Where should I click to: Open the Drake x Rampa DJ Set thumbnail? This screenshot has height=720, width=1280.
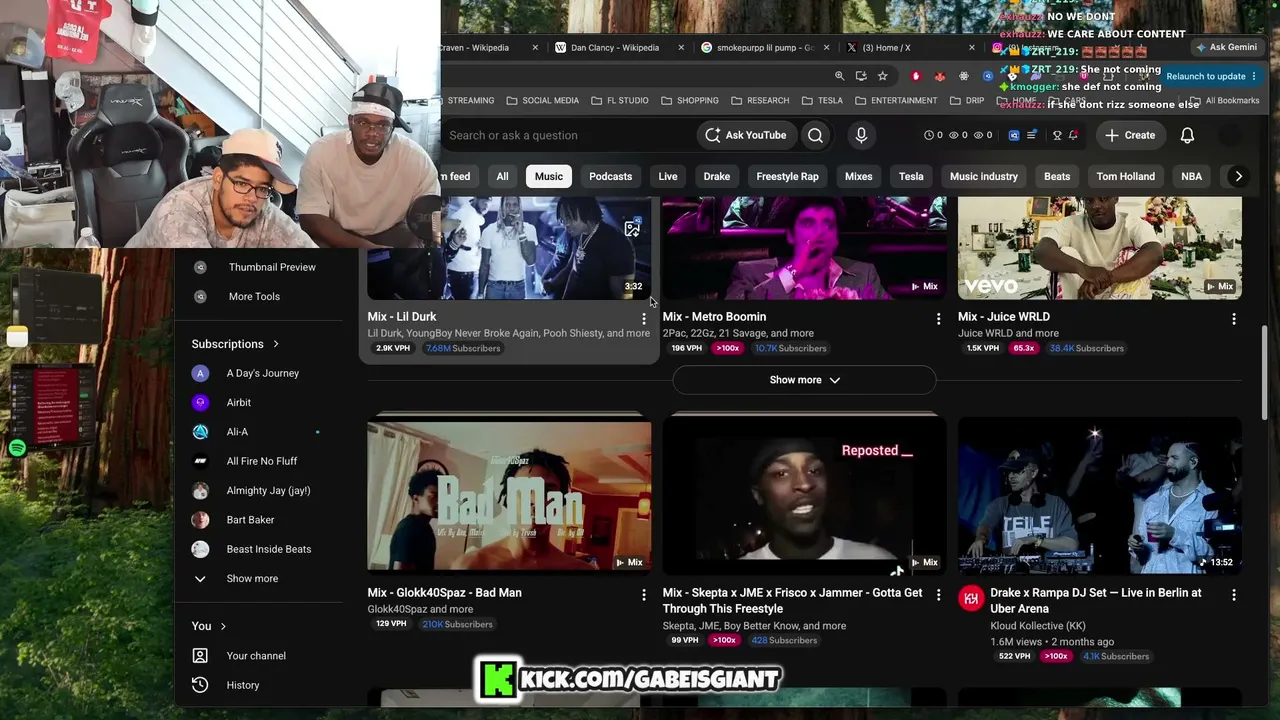tap(1100, 495)
